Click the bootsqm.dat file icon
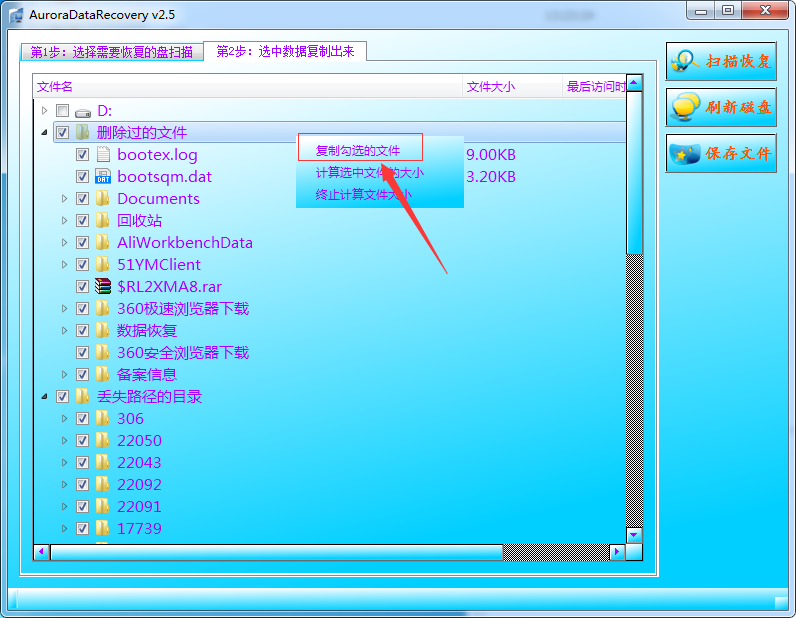 (102, 177)
